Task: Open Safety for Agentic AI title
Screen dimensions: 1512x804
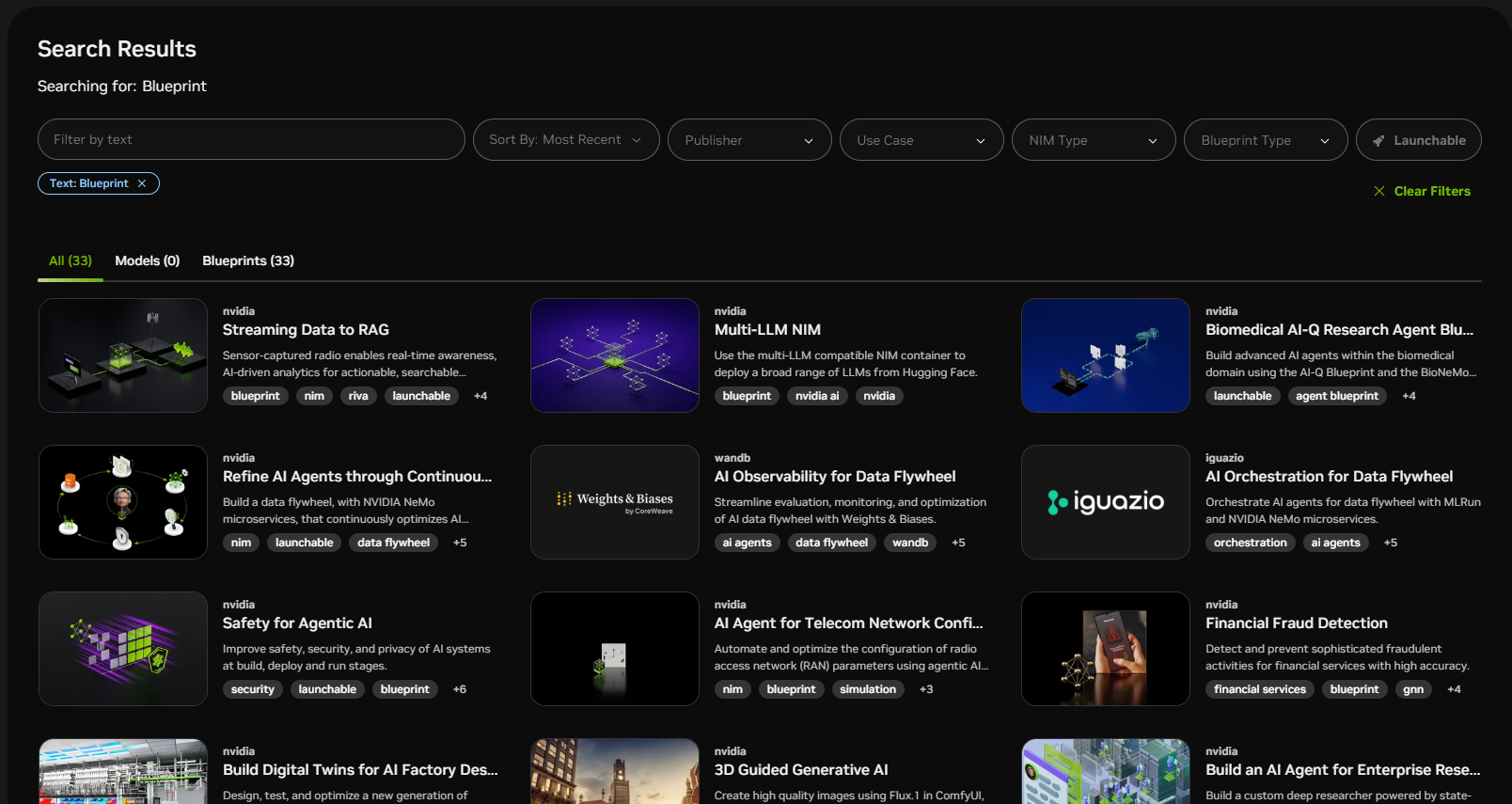Action: [297, 623]
